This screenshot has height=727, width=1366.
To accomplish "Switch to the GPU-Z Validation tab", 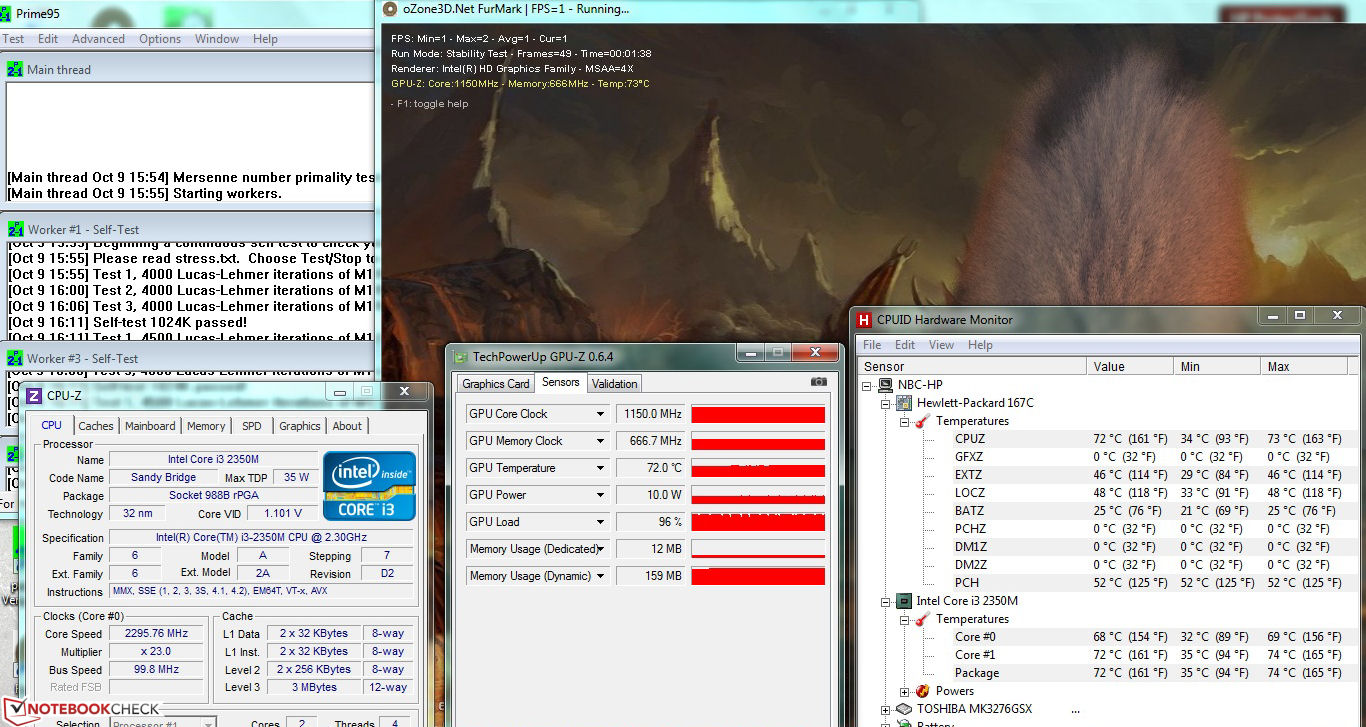I will [614, 384].
